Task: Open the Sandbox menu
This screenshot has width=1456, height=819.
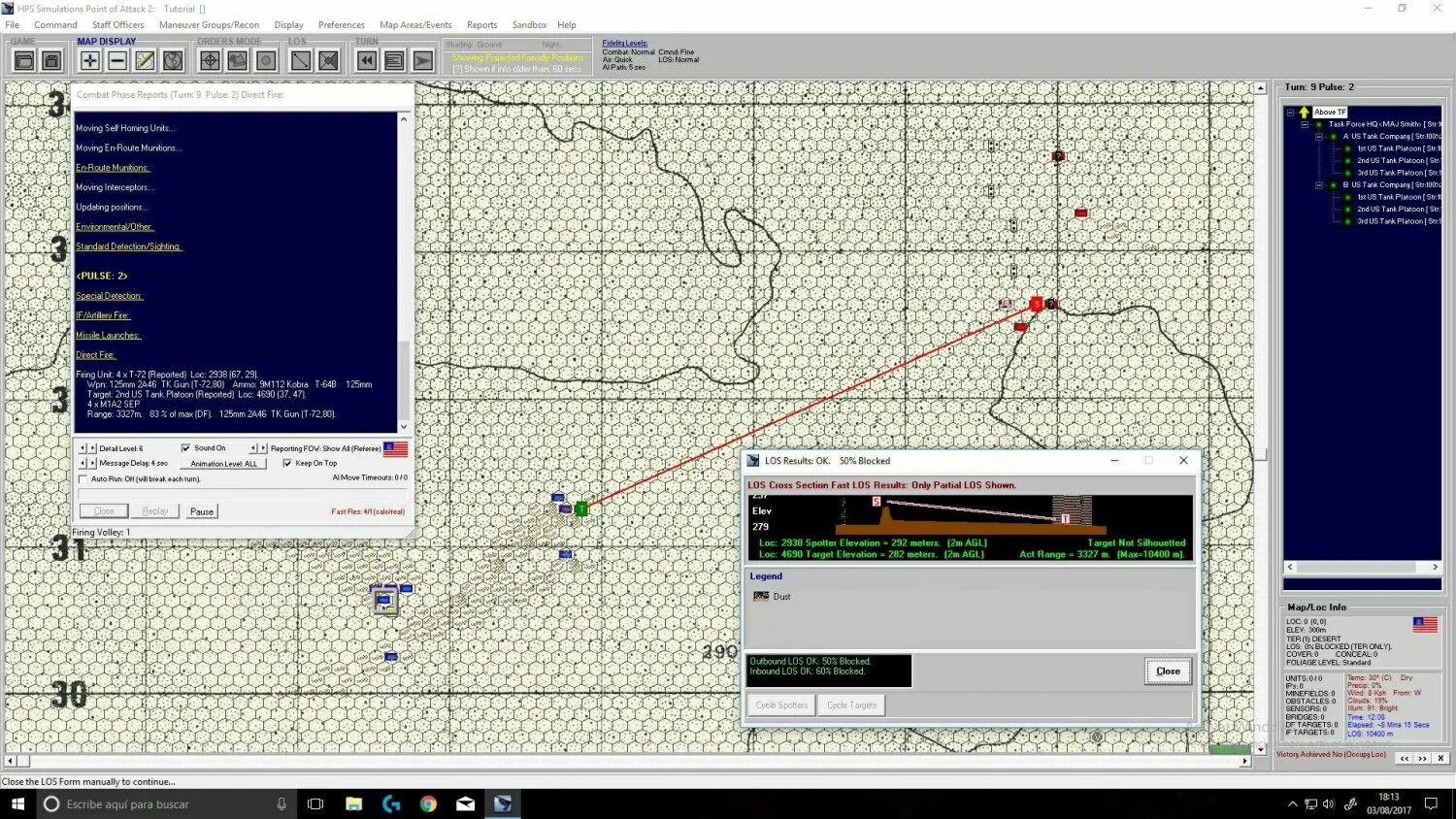Action: pos(529,25)
